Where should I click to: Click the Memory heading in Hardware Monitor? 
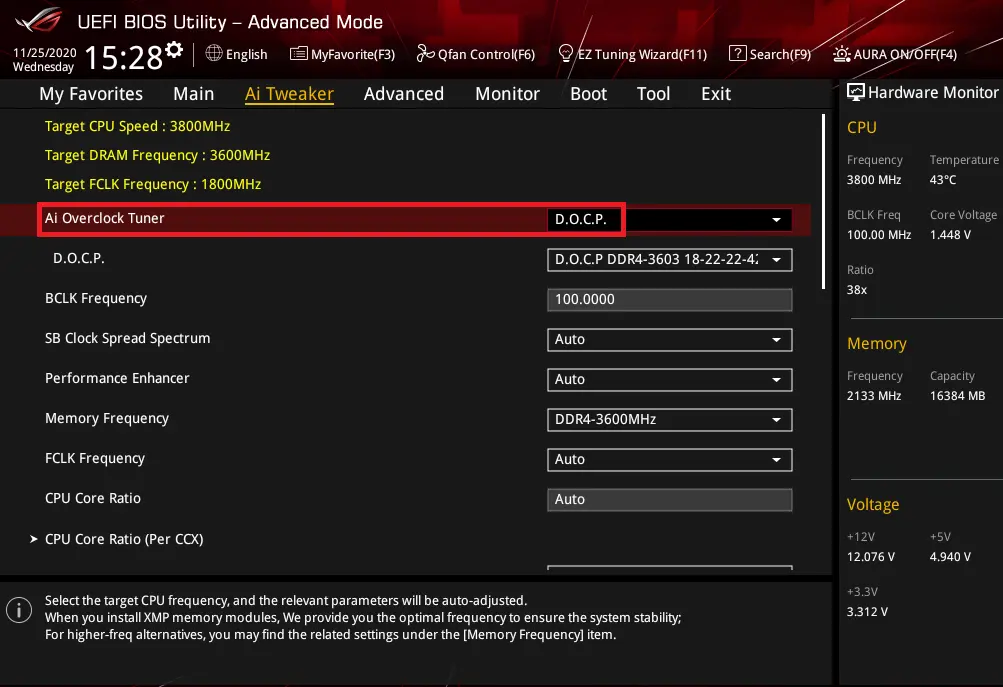(876, 344)
